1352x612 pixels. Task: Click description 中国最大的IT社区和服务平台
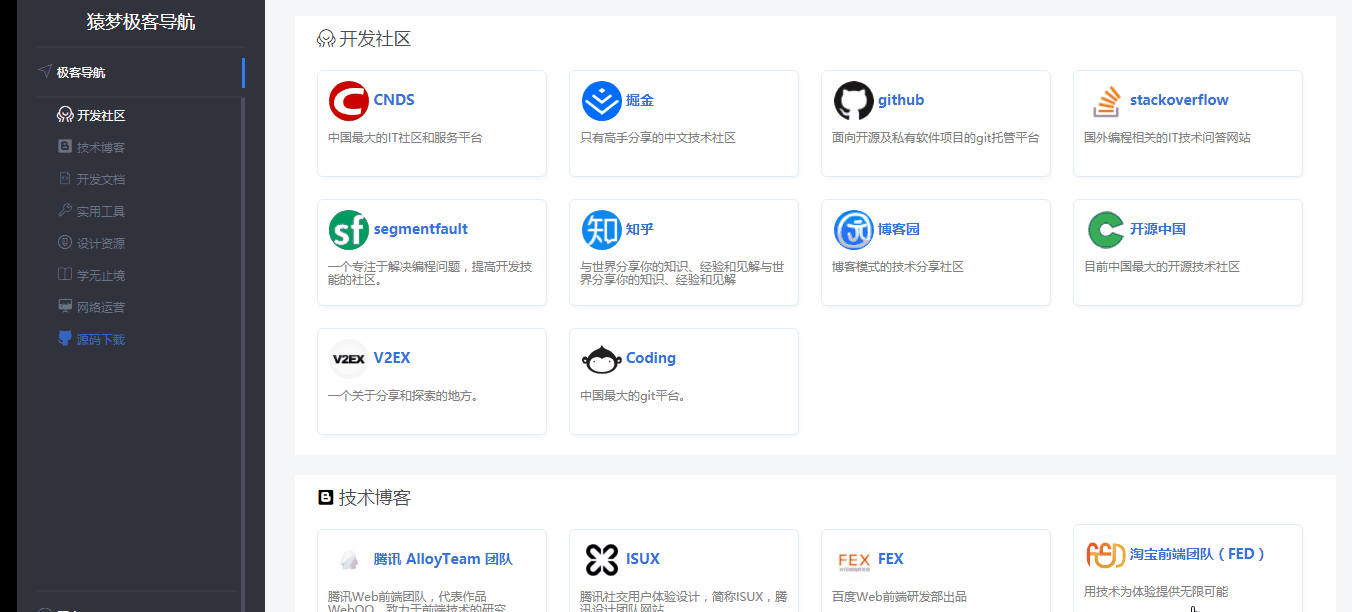point(405,138)
